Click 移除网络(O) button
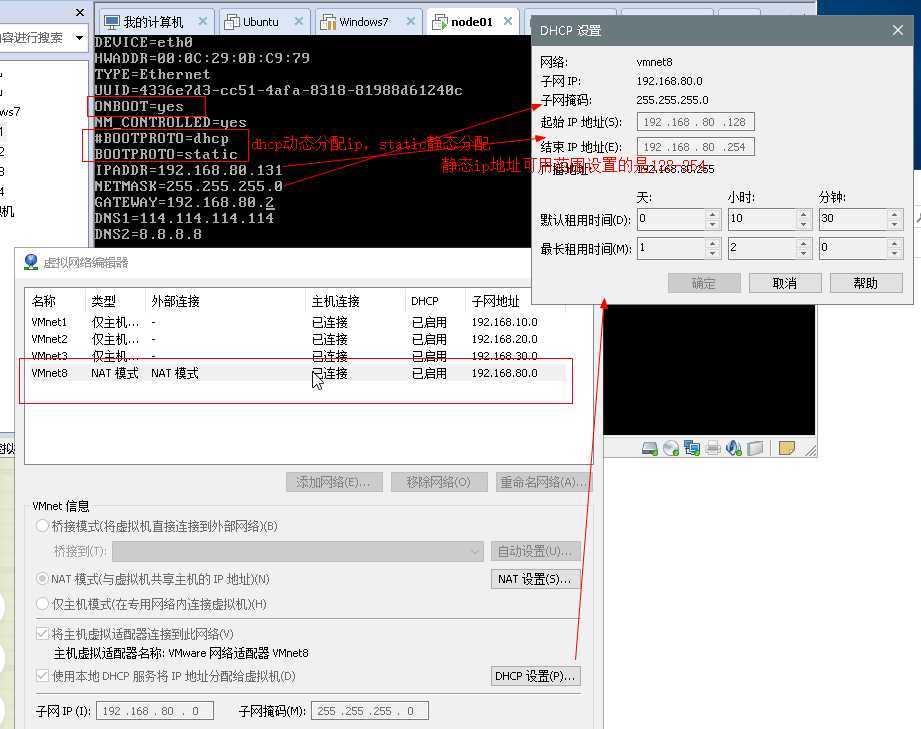This screenshot has height=729, width=921. pyautogui.click(x=439, y=482)
